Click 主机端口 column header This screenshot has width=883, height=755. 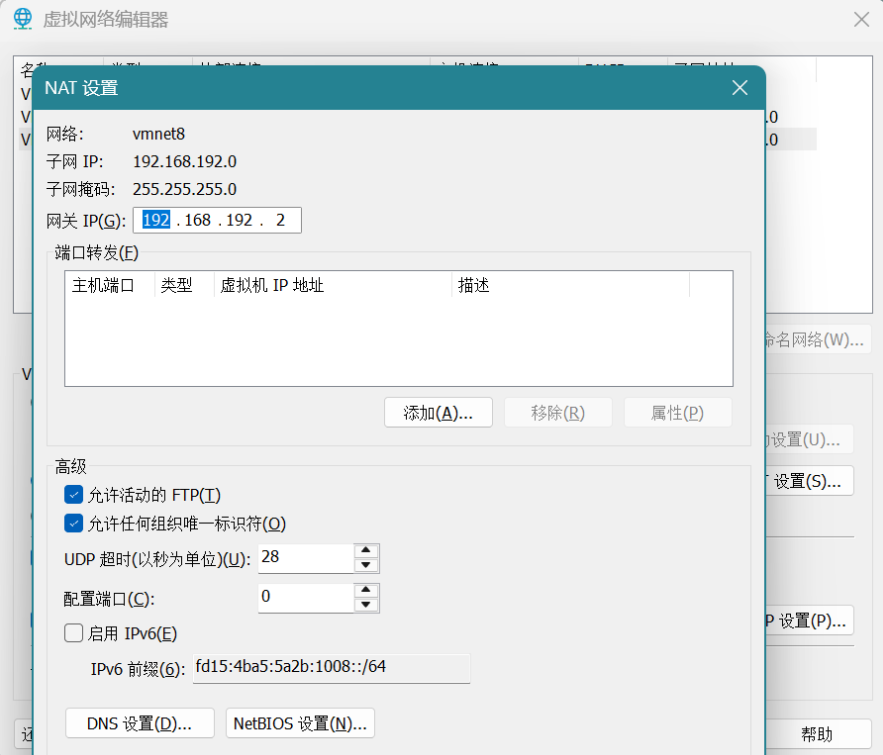pos(110,285)
